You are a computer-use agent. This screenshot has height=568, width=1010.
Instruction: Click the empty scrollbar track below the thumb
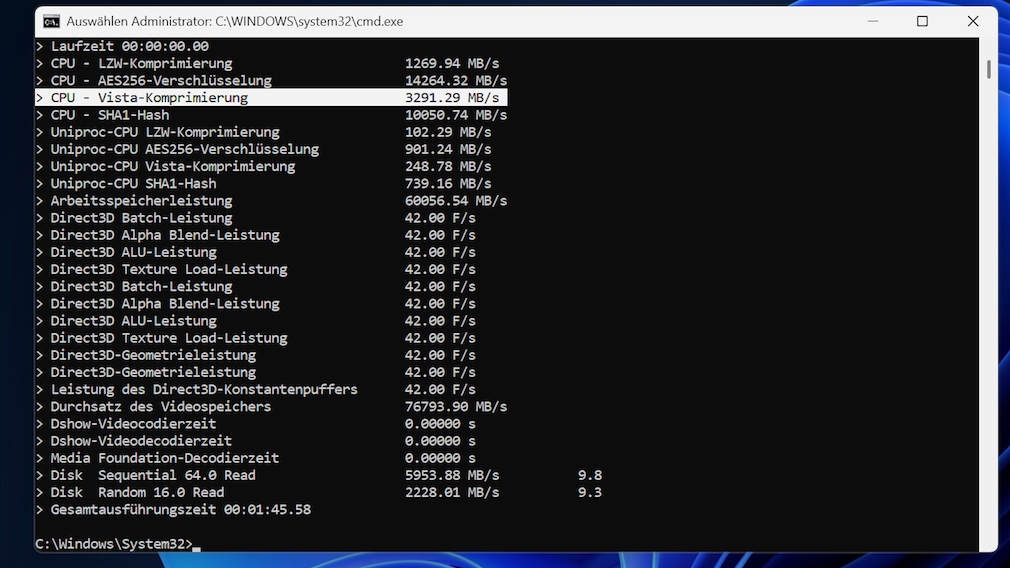pos(988,300)
